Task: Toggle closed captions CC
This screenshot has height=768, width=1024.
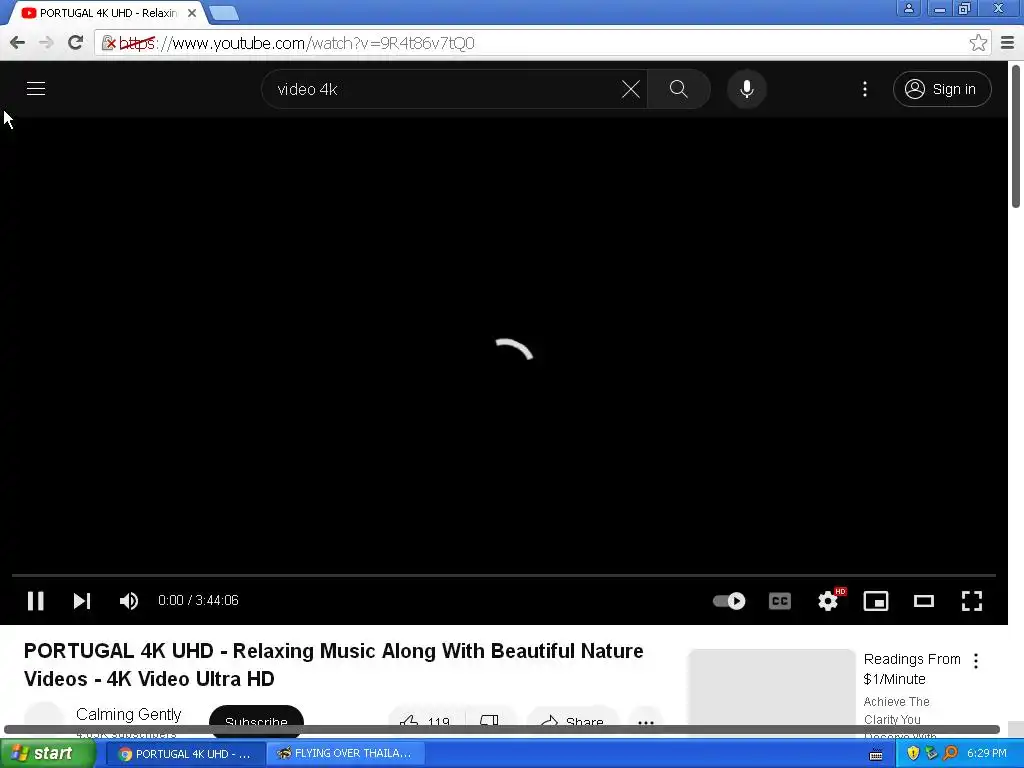Action: click(x=780, y=601)
